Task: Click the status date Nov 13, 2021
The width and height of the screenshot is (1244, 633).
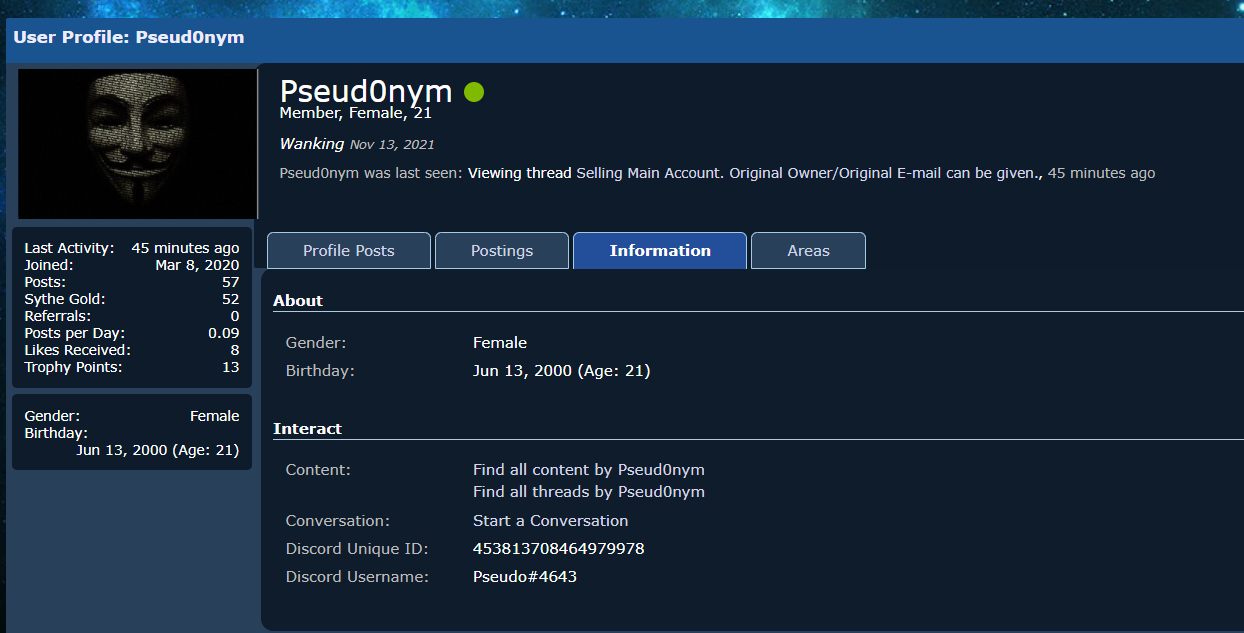Action: 392,145
